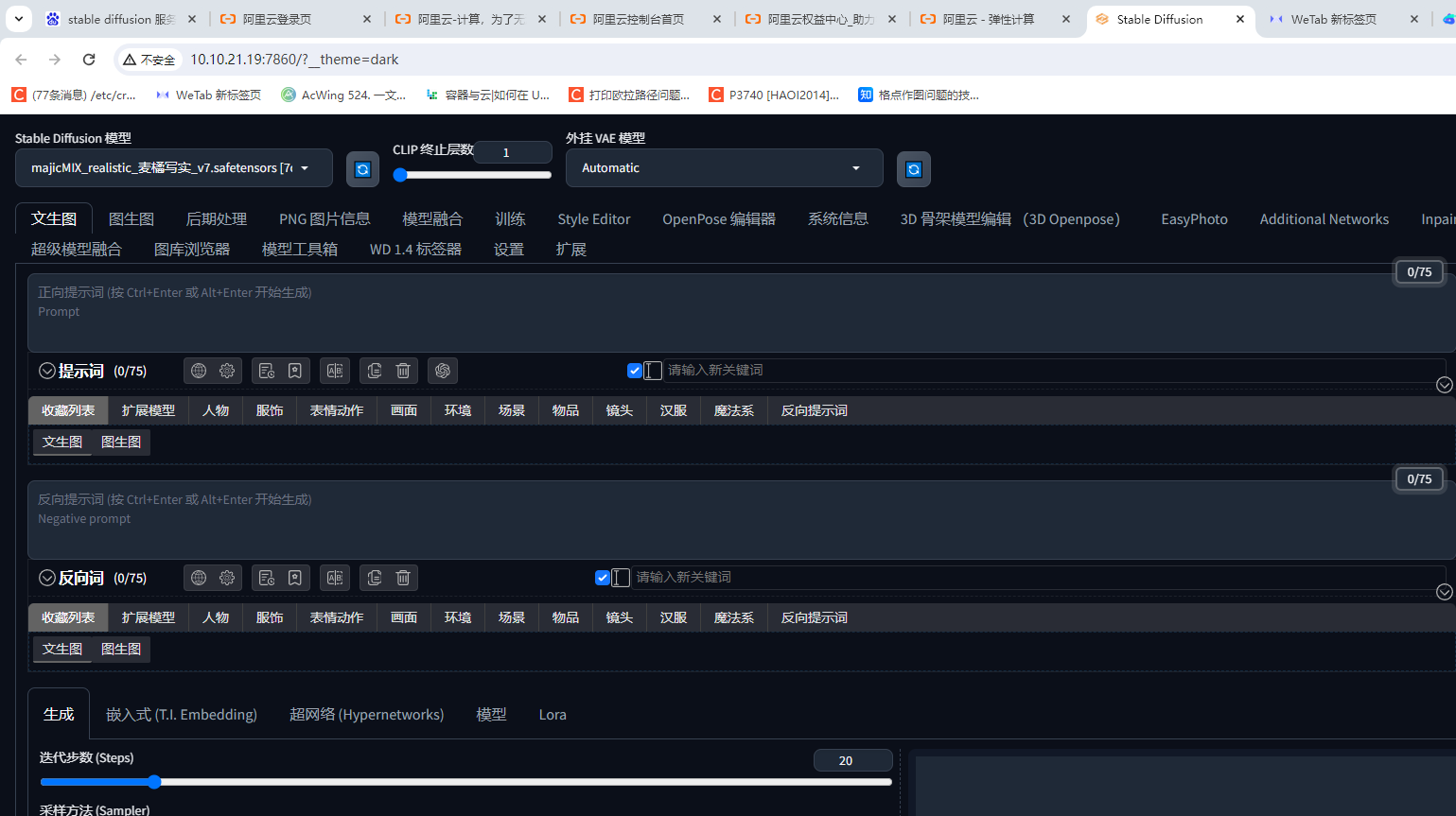
Task: Open the 图库浏览器 tab
Action: [192, 249]
